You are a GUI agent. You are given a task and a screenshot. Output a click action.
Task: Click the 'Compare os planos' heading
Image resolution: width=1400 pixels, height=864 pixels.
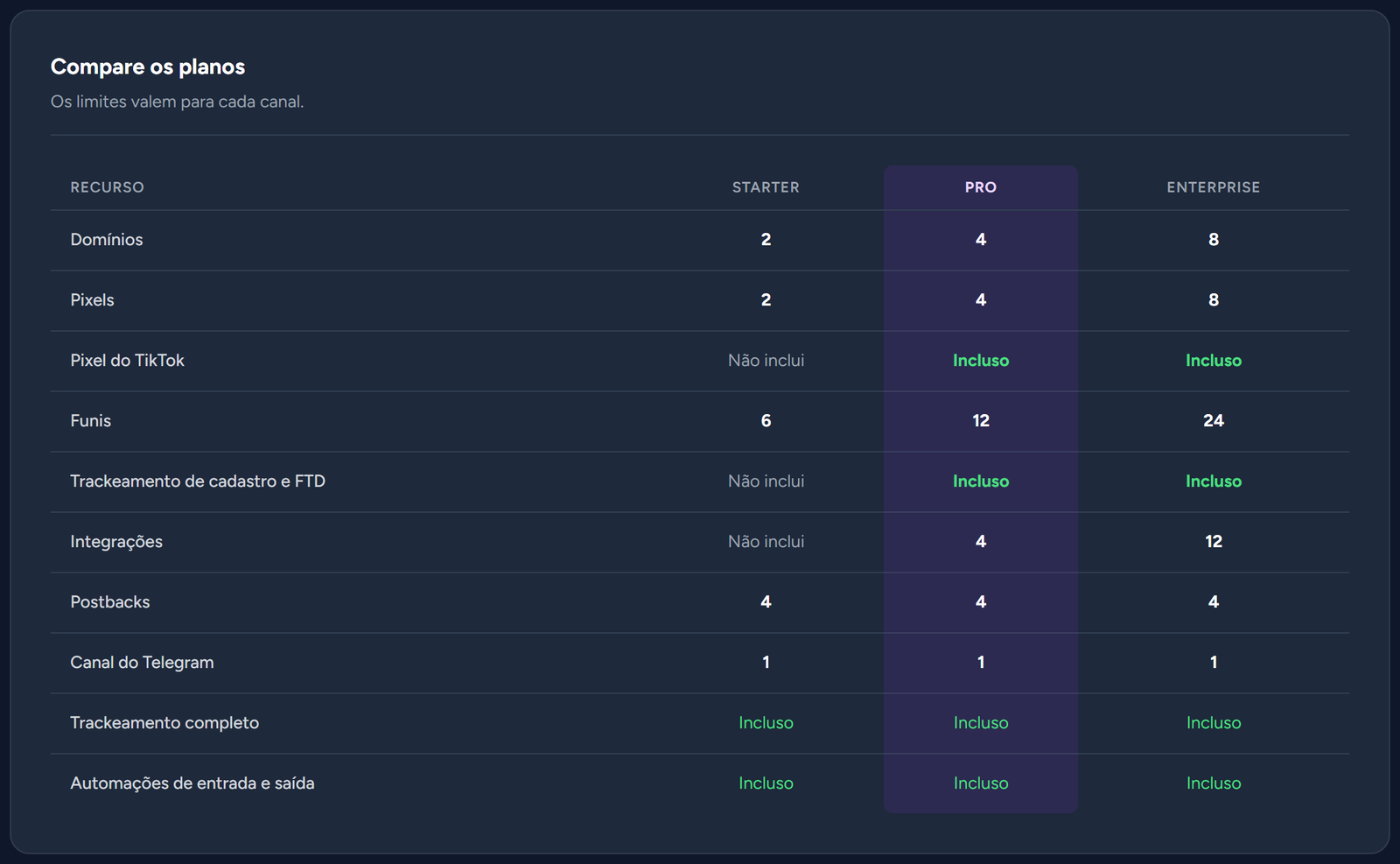click(x=148, y=67)
